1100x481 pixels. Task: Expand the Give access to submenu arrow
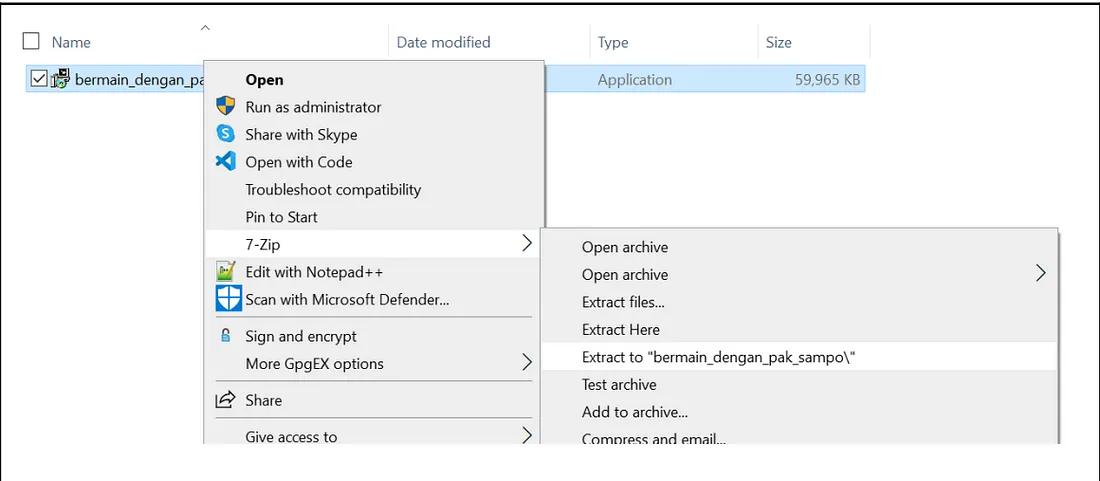[527, 436]
